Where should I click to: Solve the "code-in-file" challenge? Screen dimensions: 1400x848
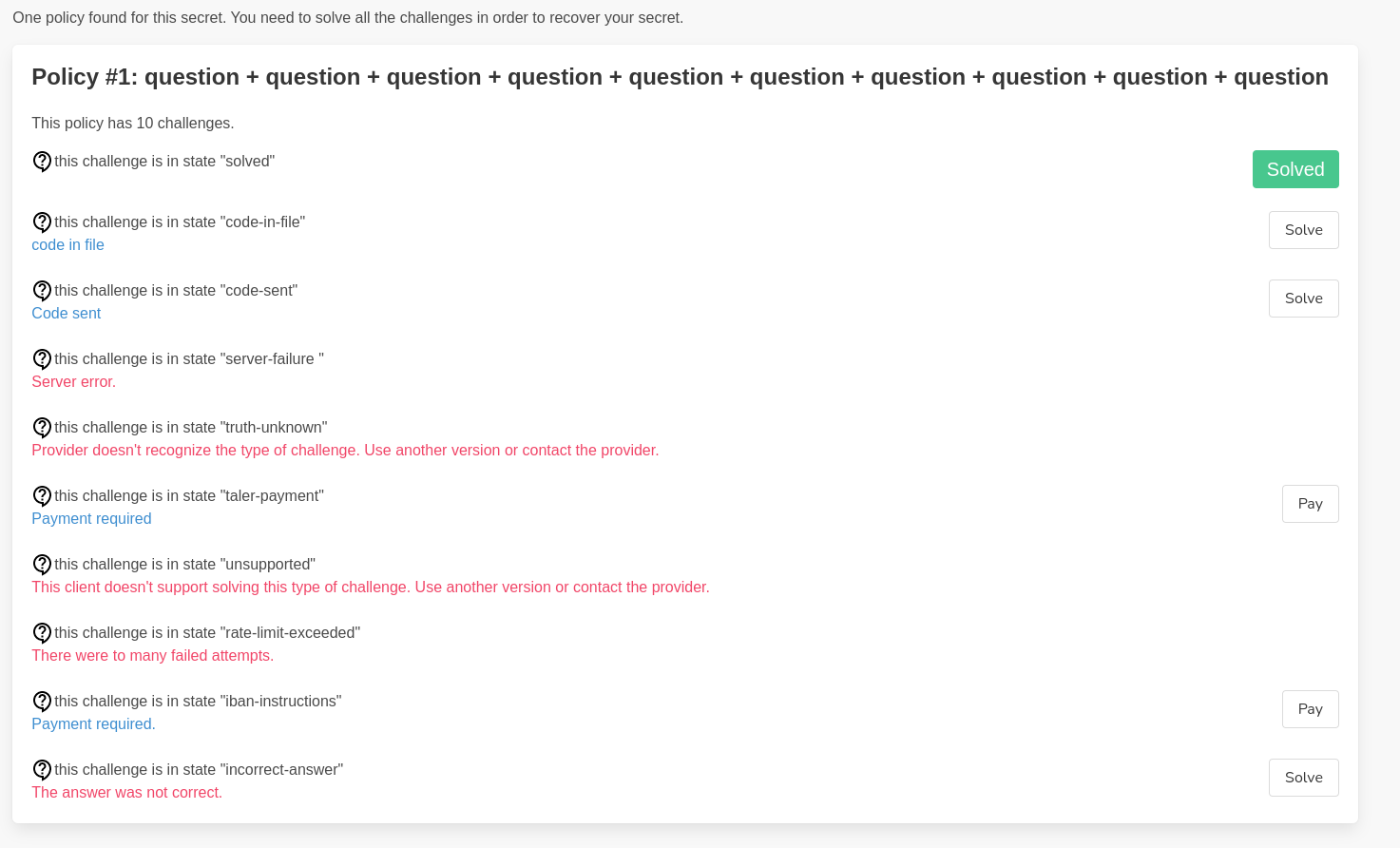pyautogui.click(x=1303, y=230)
